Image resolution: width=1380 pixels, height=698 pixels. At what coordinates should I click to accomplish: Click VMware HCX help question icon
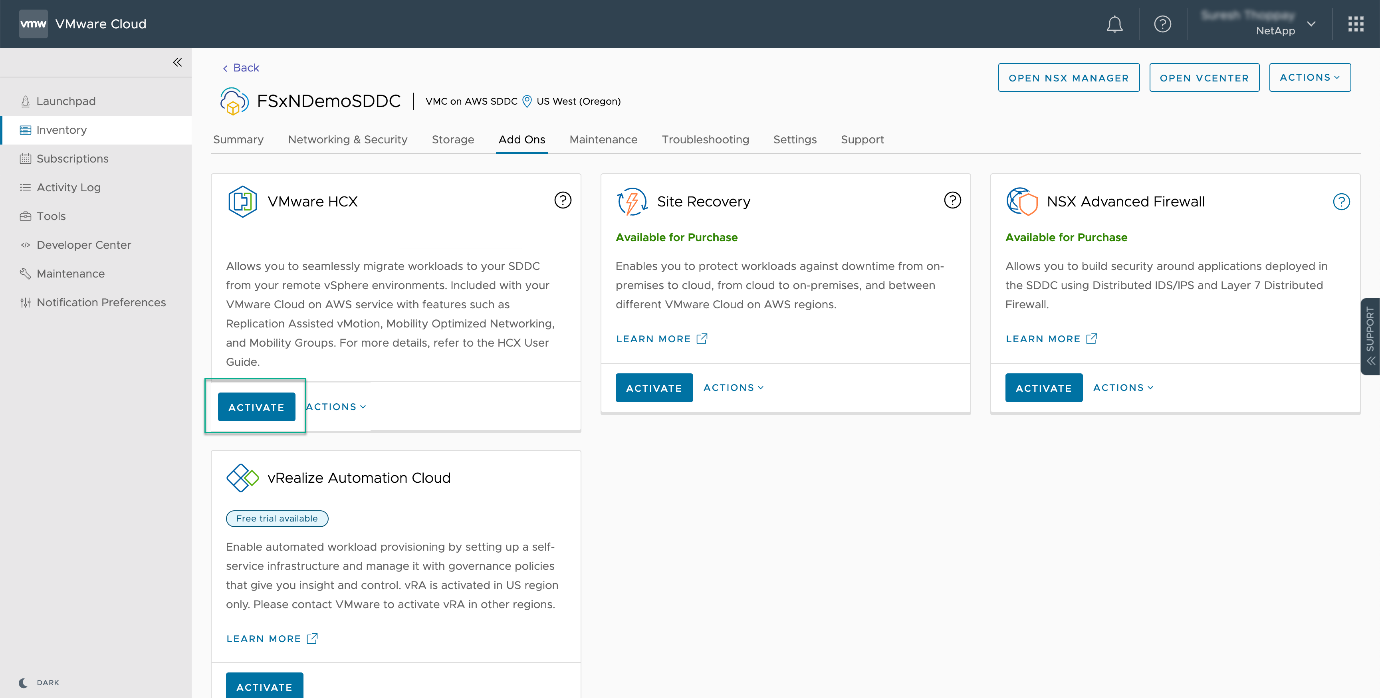click(563, 200)
